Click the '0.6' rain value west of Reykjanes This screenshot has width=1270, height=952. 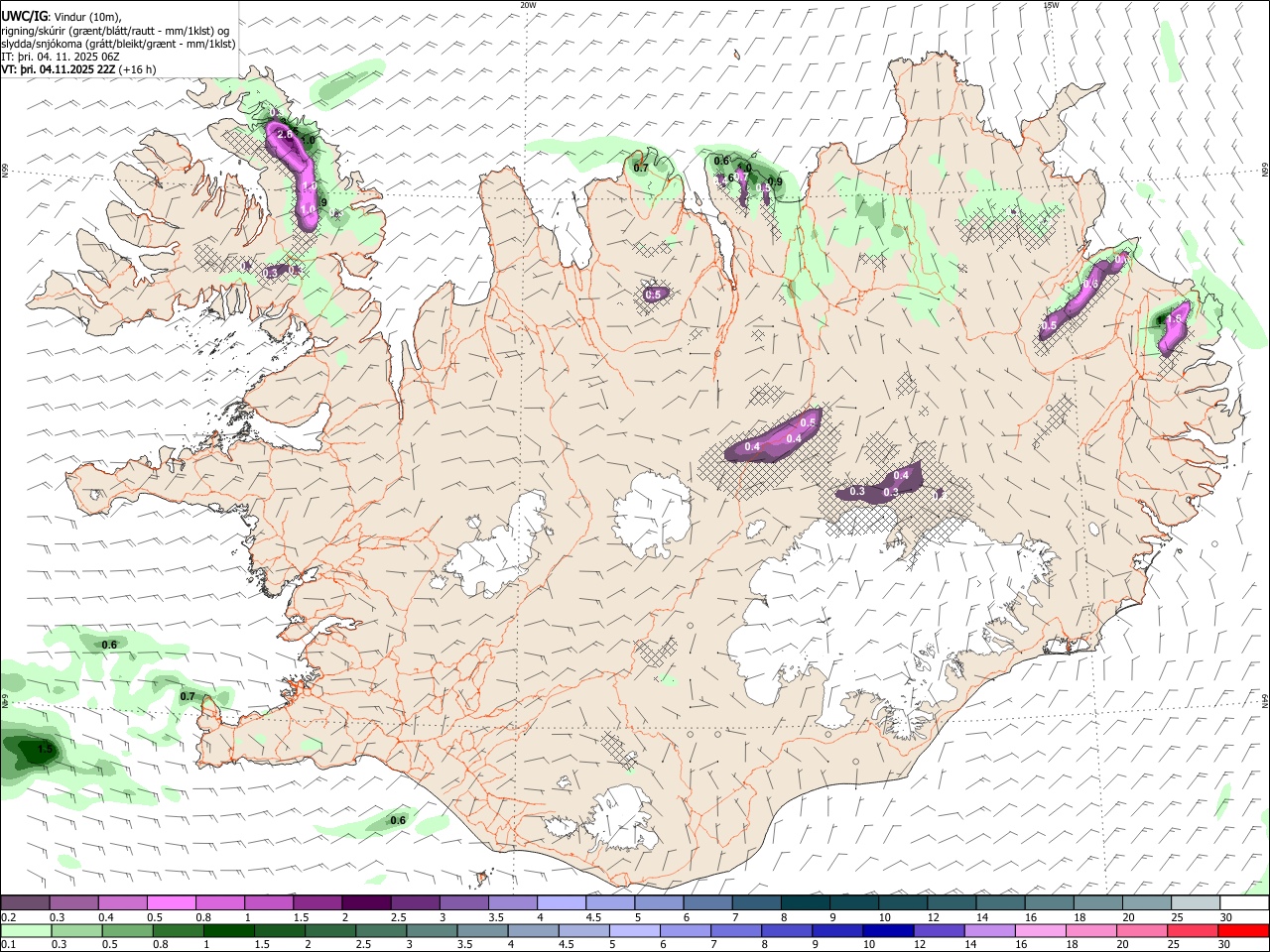tap(109, 645)
